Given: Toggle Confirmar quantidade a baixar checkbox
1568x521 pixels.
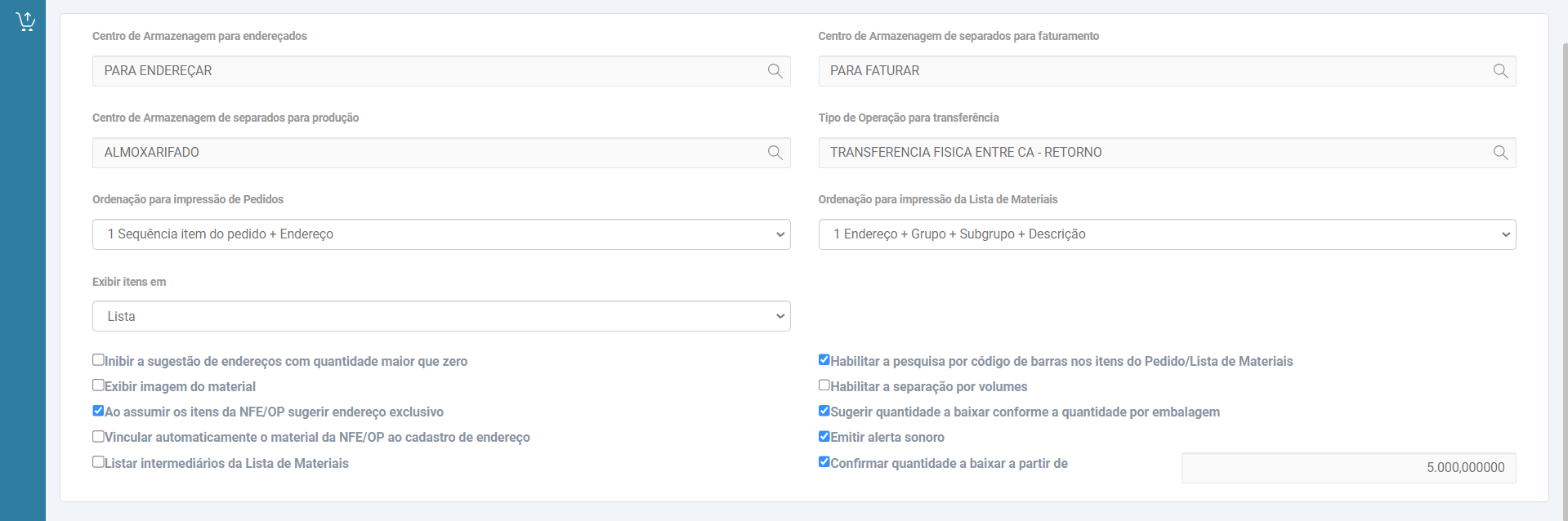Looking at the screenshot, I should pos(824,462).
